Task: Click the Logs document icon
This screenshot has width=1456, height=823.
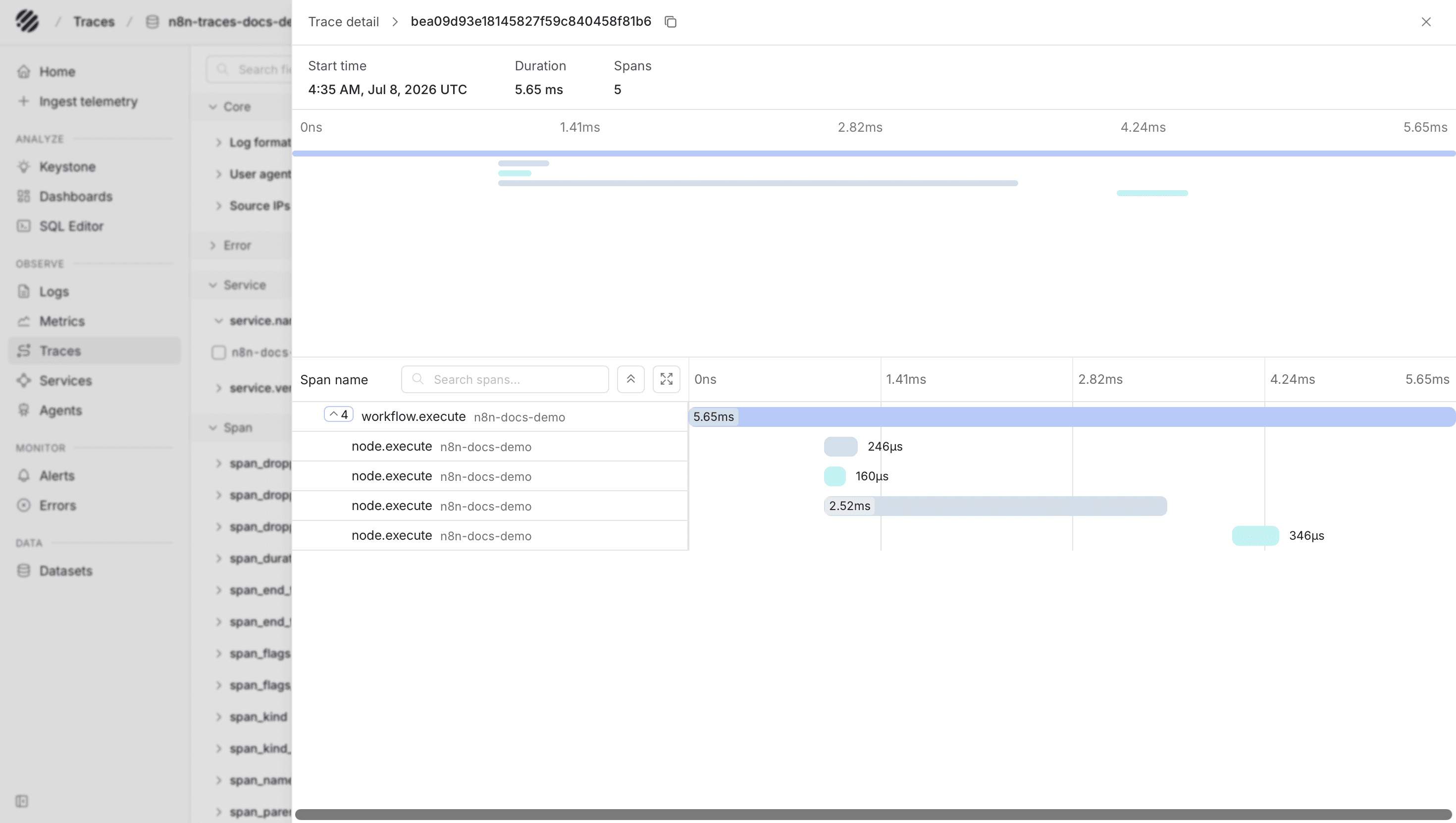Action: [24, 292]
